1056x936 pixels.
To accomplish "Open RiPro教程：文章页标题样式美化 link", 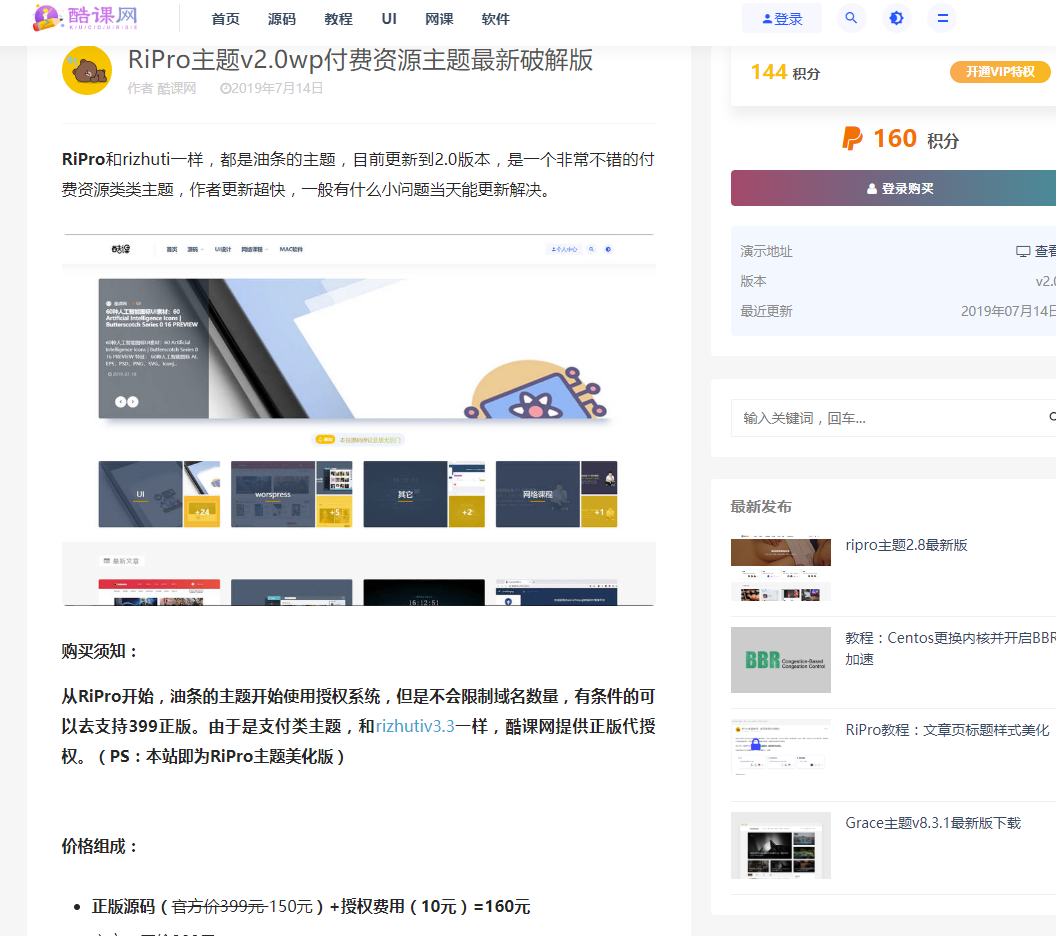I will [947, 730].
